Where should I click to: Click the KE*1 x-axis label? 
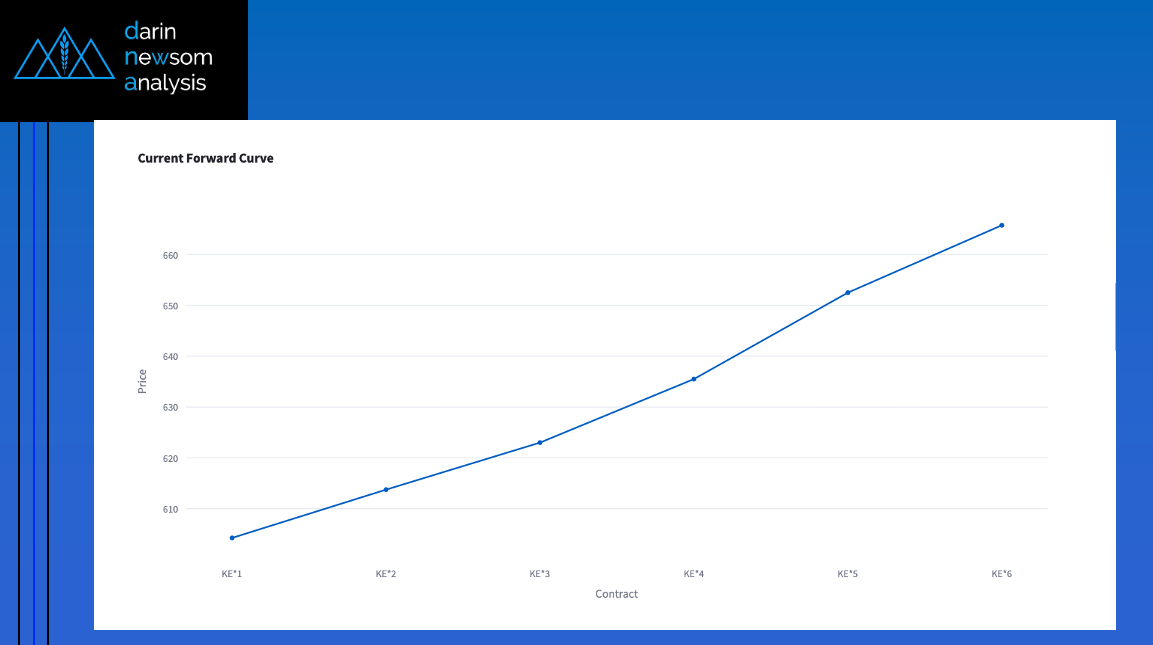click(232, 574)
